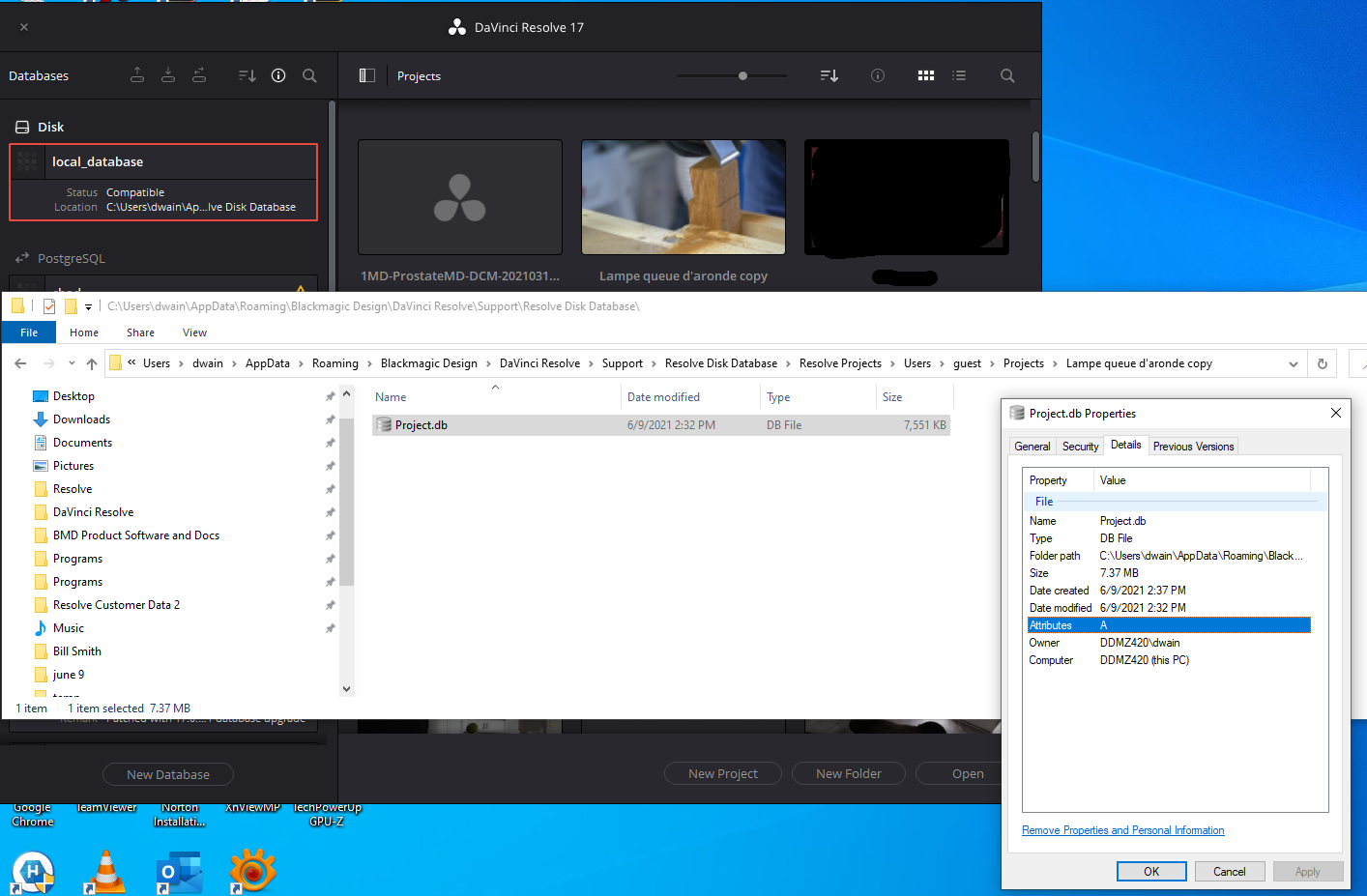Toggle the database sidebar panel icon
The image size is (1367, 896).
[x=367, y=75]
